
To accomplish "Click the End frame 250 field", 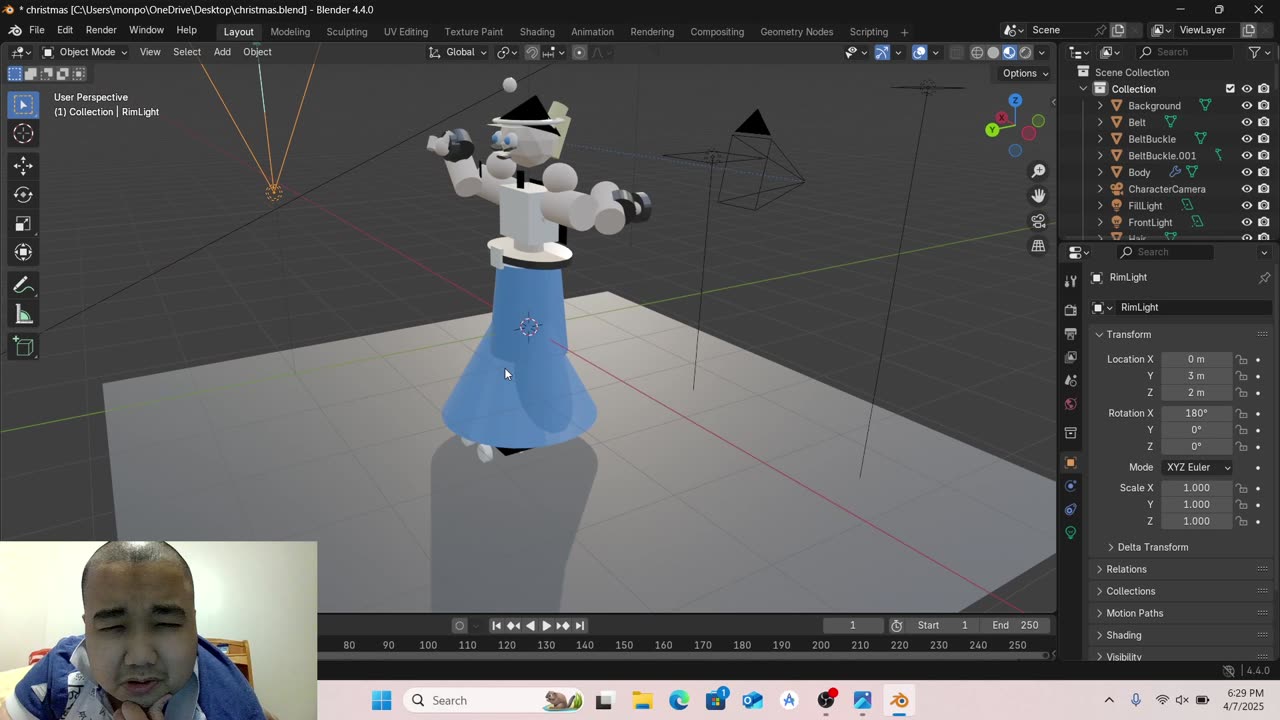I will [1016, 625].
